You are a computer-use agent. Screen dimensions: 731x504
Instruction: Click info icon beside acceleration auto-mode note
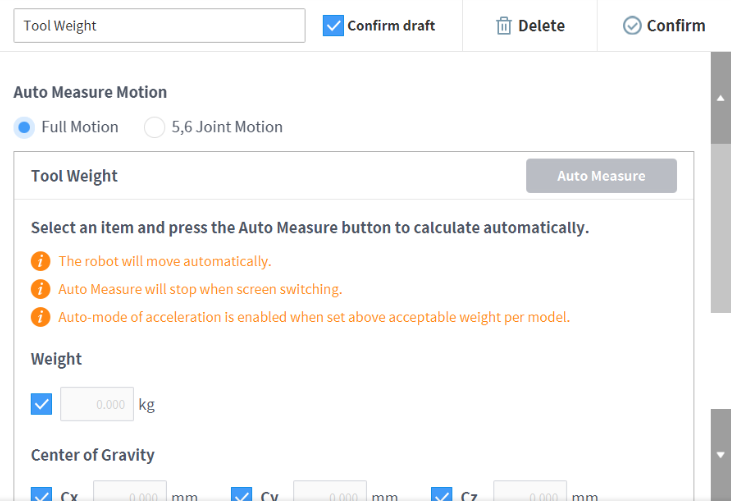(41, 317)
